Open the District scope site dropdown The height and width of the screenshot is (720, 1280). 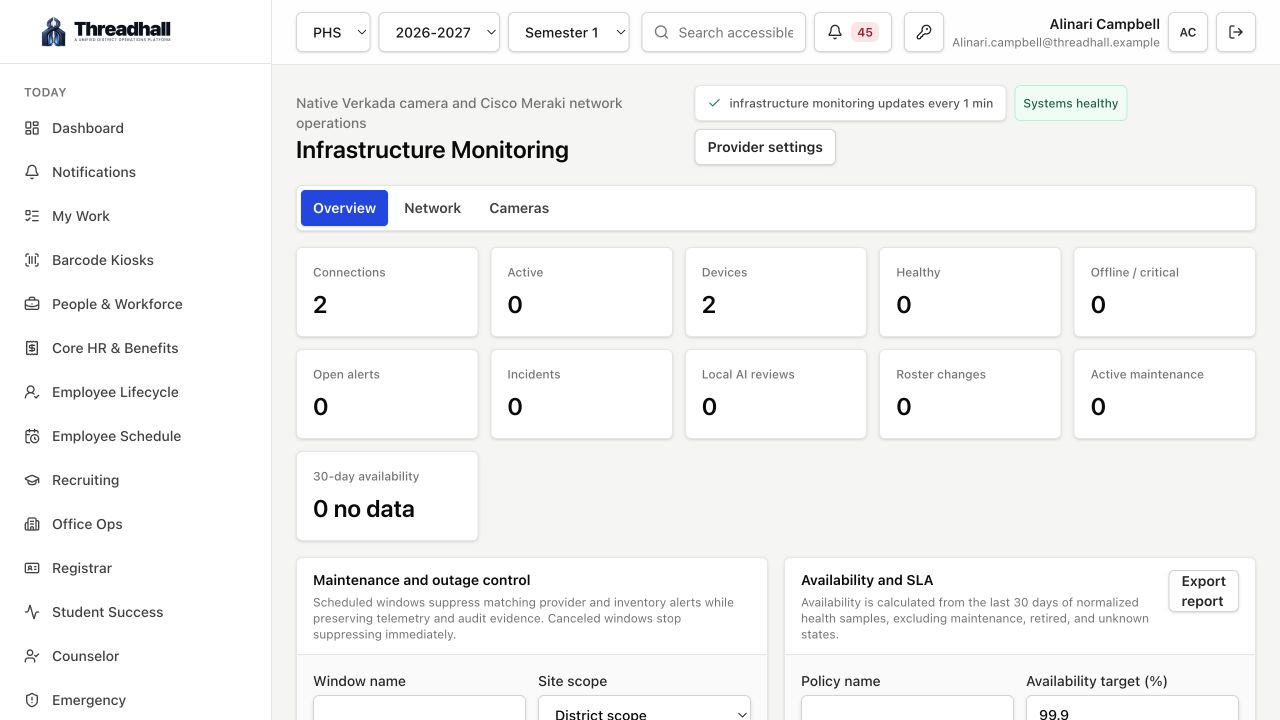[x=645, y=708]
